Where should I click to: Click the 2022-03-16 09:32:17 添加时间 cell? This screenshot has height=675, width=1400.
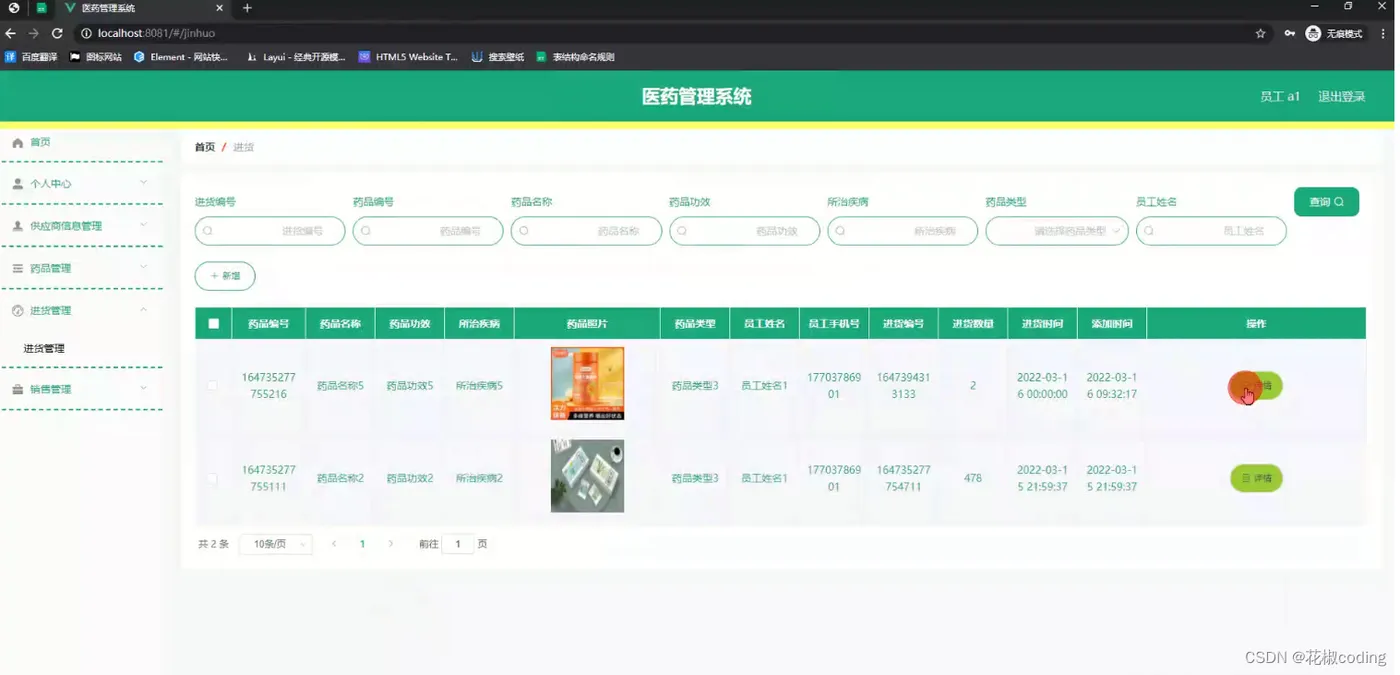click(1112, 386)
